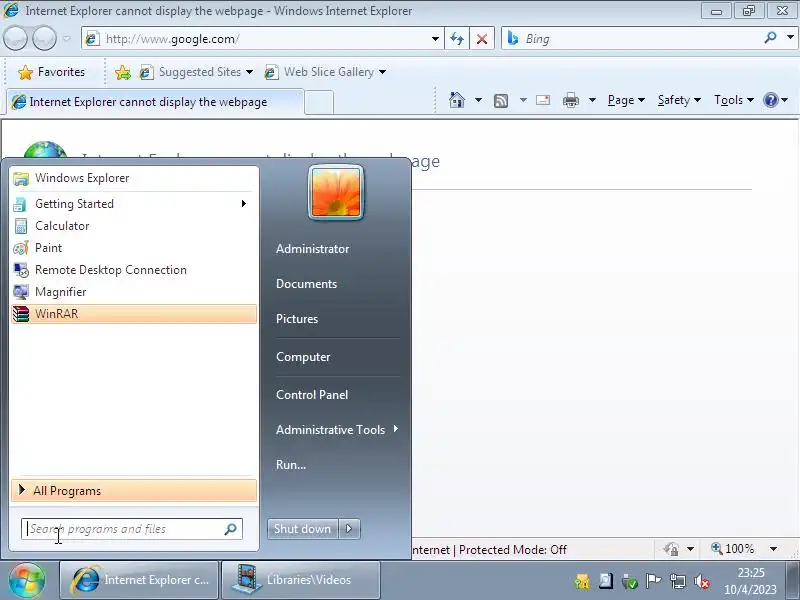Start Remote Desktop Connection

coord(134,270)
